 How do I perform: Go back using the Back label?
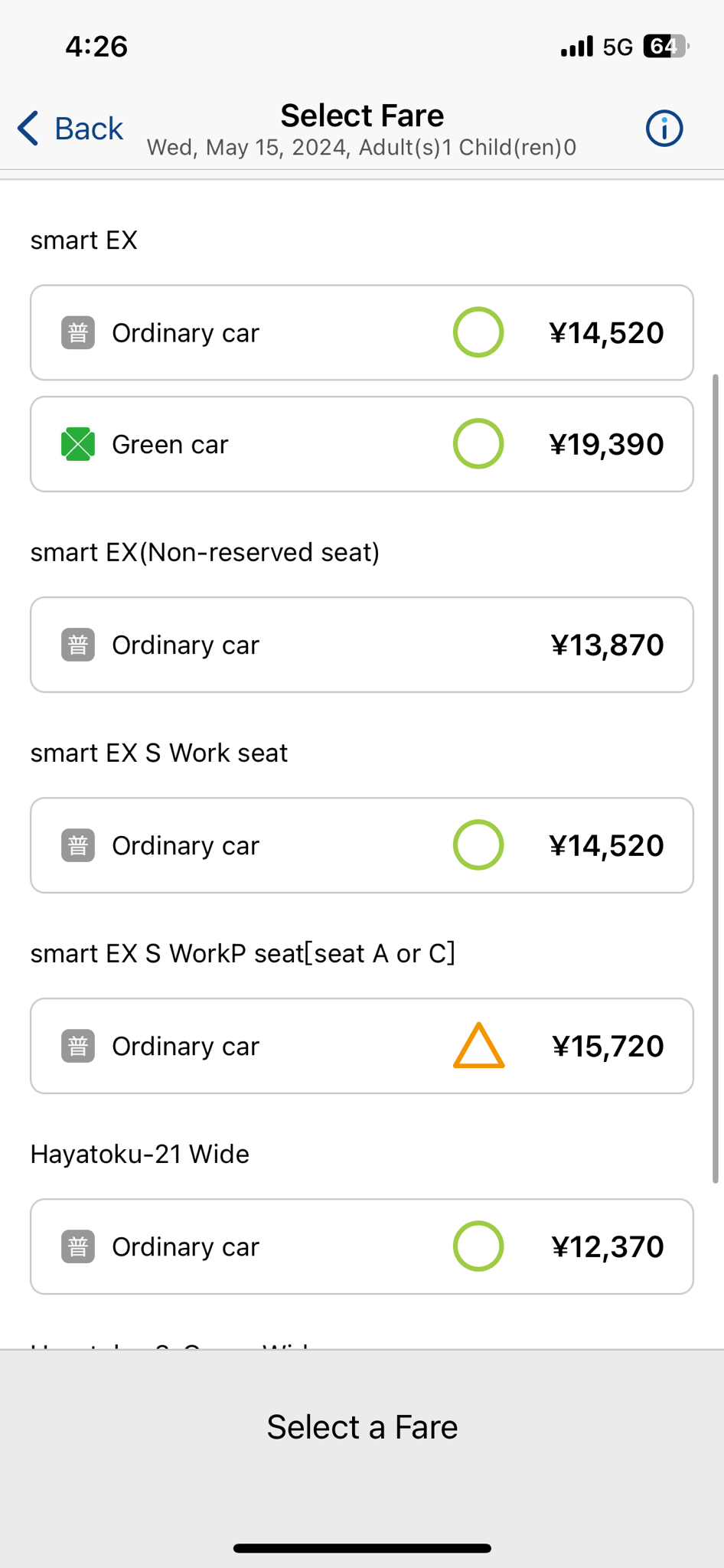(x=89, y=129)
